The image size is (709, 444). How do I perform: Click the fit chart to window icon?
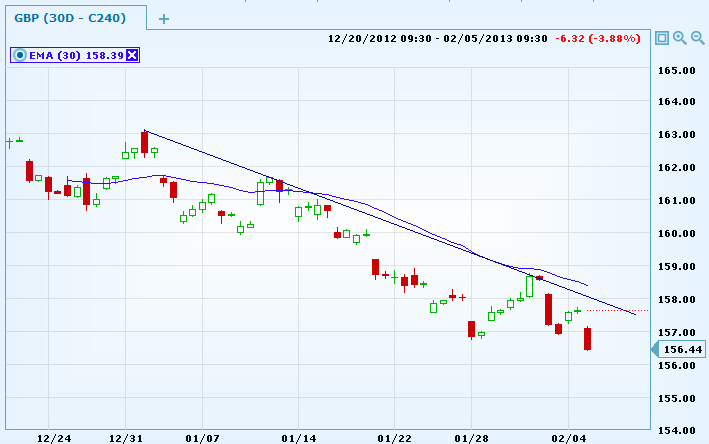661,38
